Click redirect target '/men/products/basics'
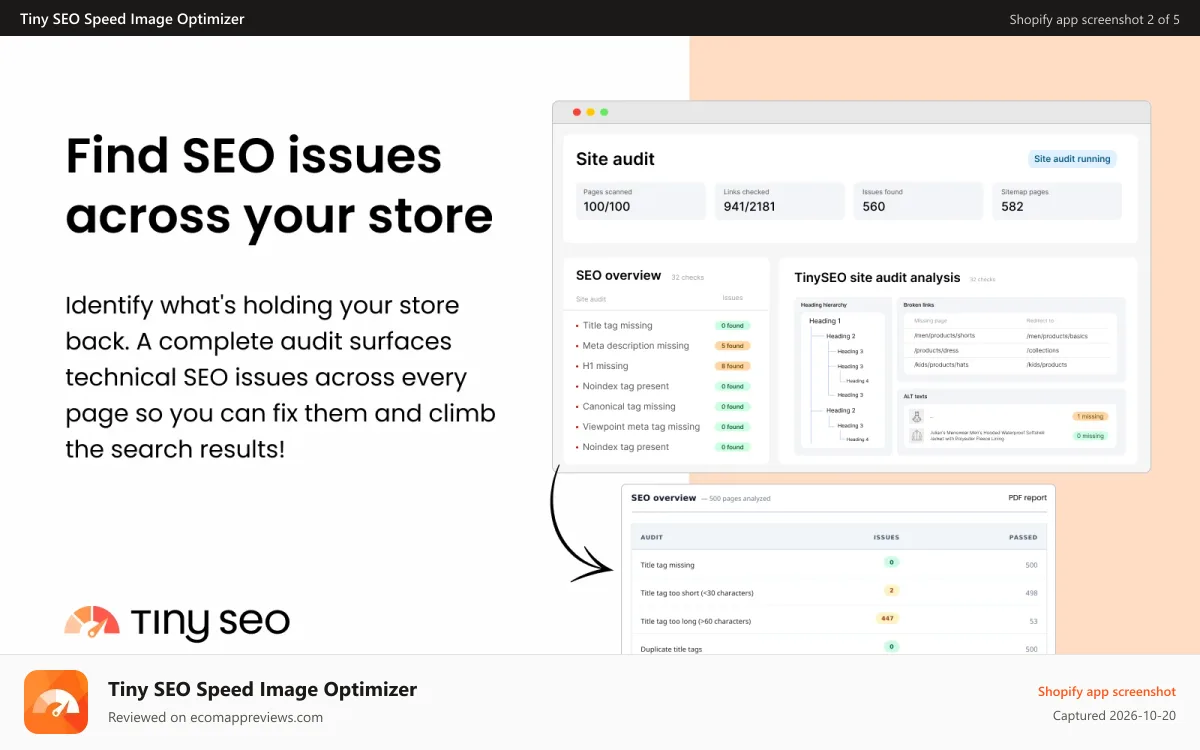The height and width of the screenshot is (750, 1200). 1057,336
